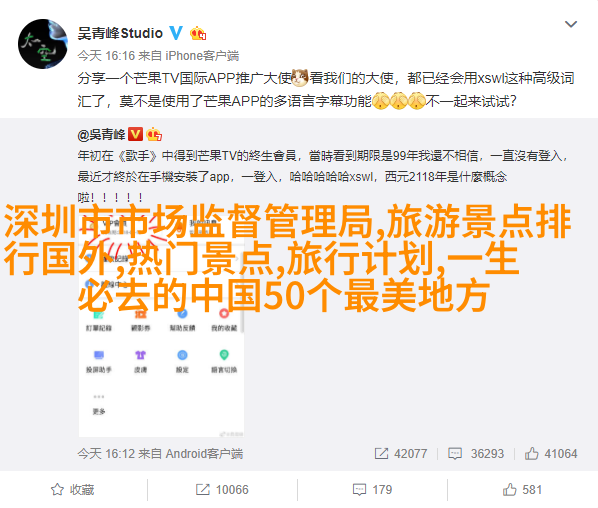
Task: Favorite this post with 收藏 star
Action: click(72, 489)
